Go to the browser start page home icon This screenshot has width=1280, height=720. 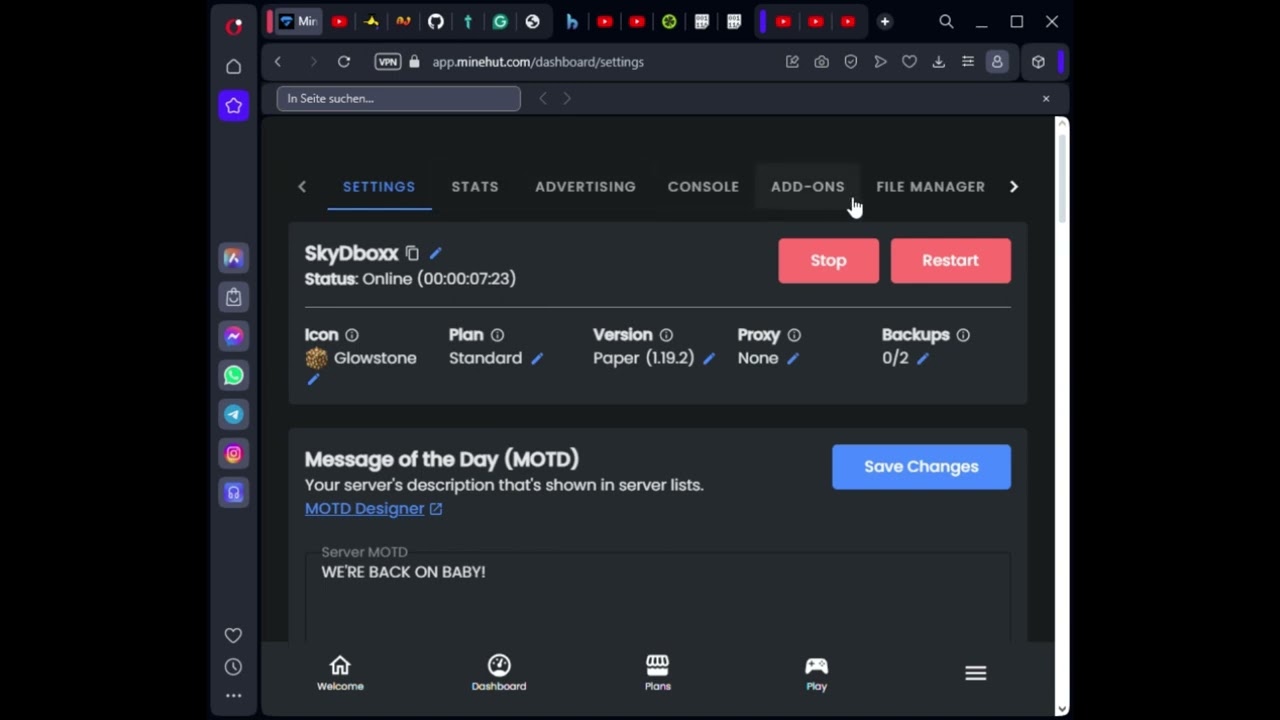tap(233, 66)
